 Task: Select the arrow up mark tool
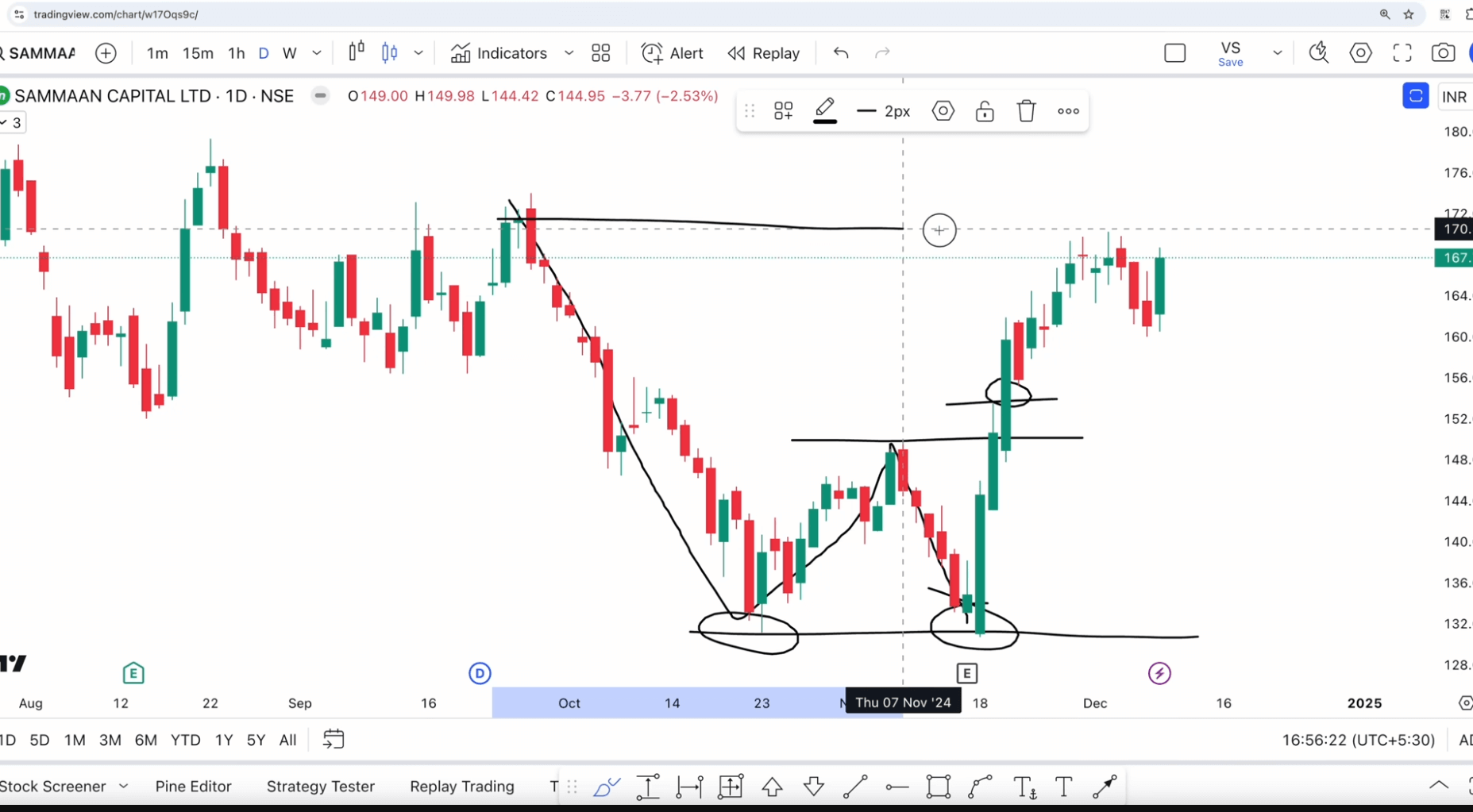[772, 787]
